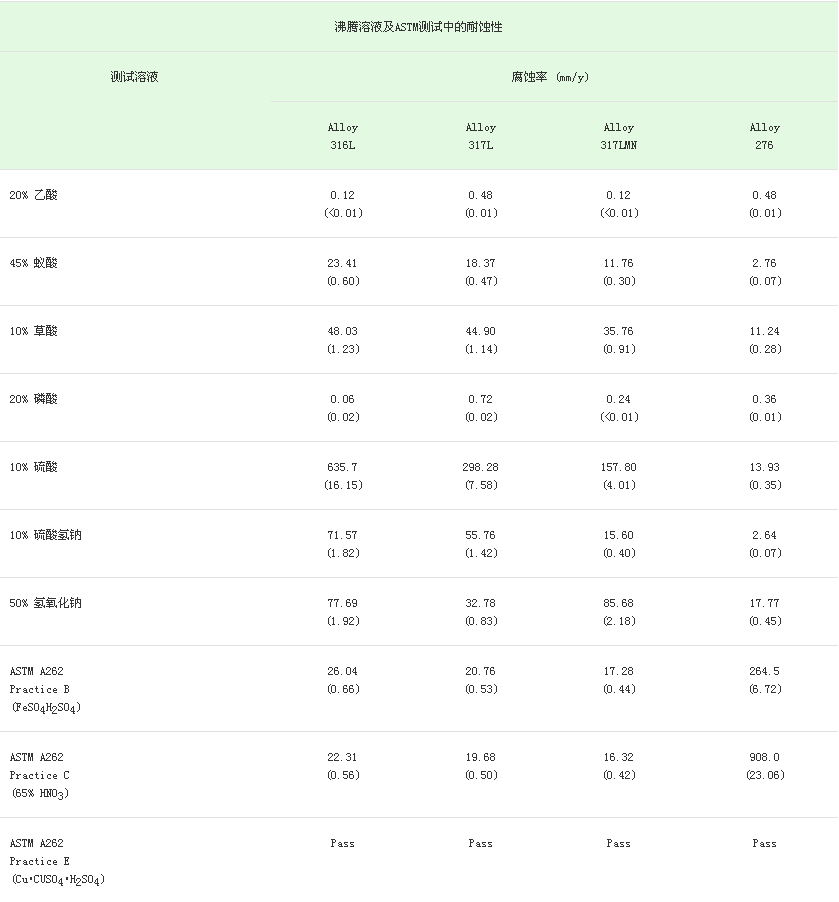This screenshot has width=839, height=902.
Task: Select the Alloy 317LMN column header
Action: 619,136
